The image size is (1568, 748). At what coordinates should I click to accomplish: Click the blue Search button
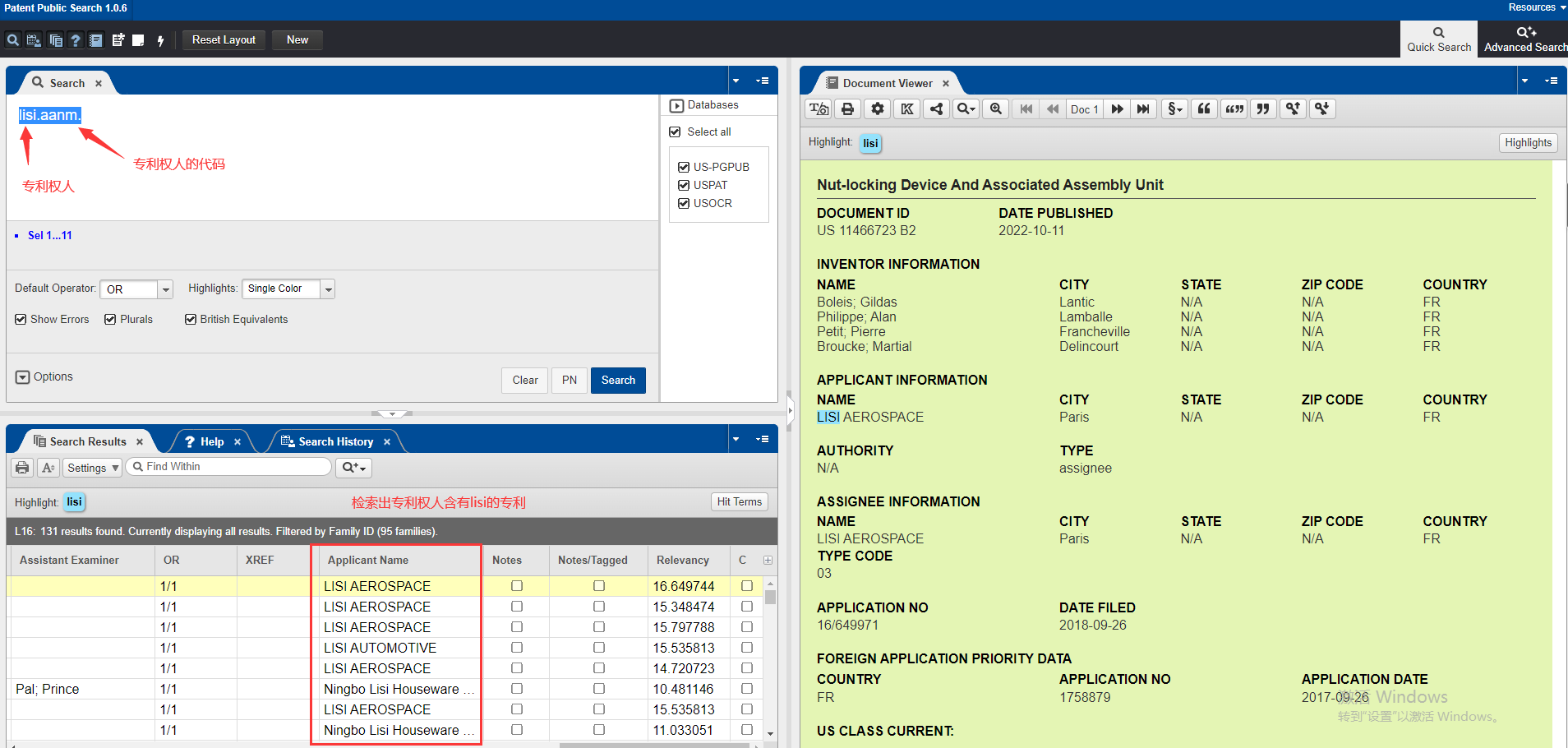click(618, 380)
